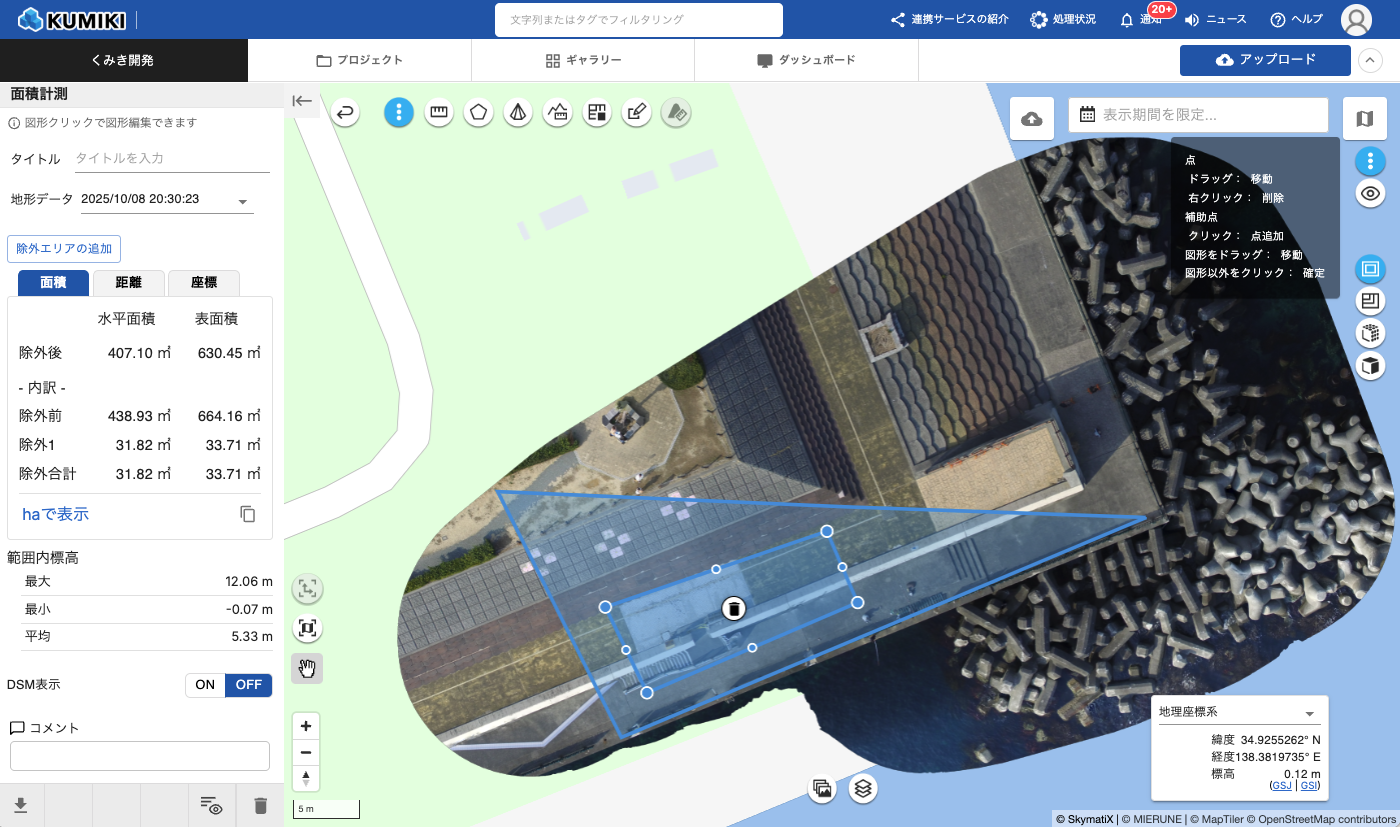Viewport: 1400px width, 827px height.
Task: Open the ギャラリー tab
Action: point(583,60)
